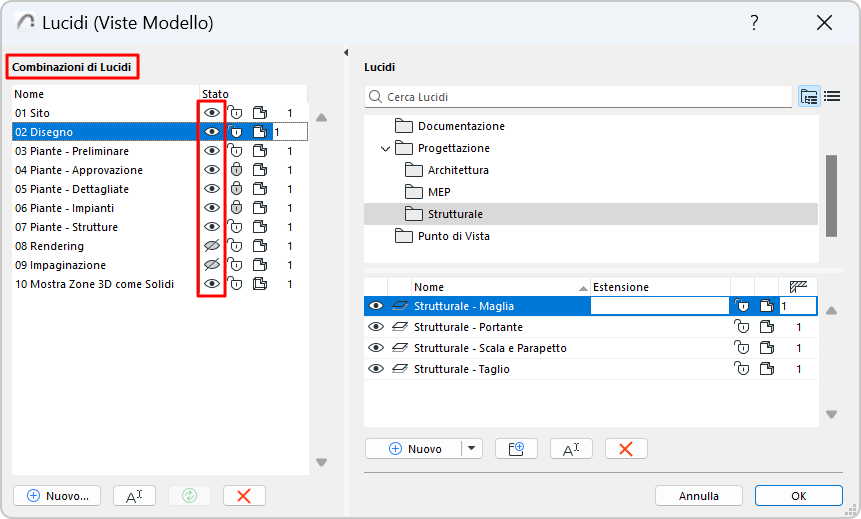861x519 pixels.
Task: Click the Cerca Lucidi search field
Action: pyautogui.click(x=580, y=97)
